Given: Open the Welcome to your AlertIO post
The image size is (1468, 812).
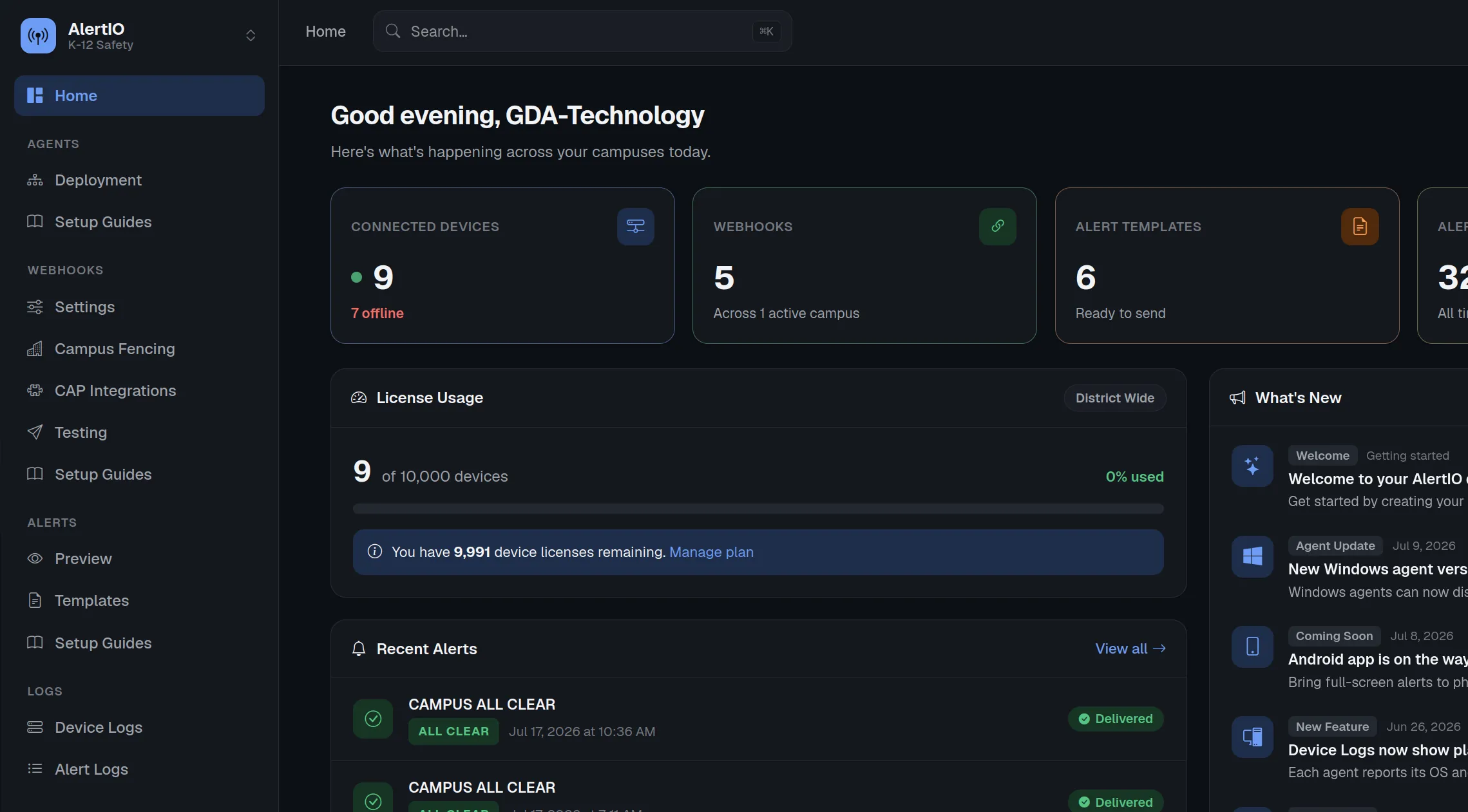Looking at the screenshot, I should (1378, 479).
